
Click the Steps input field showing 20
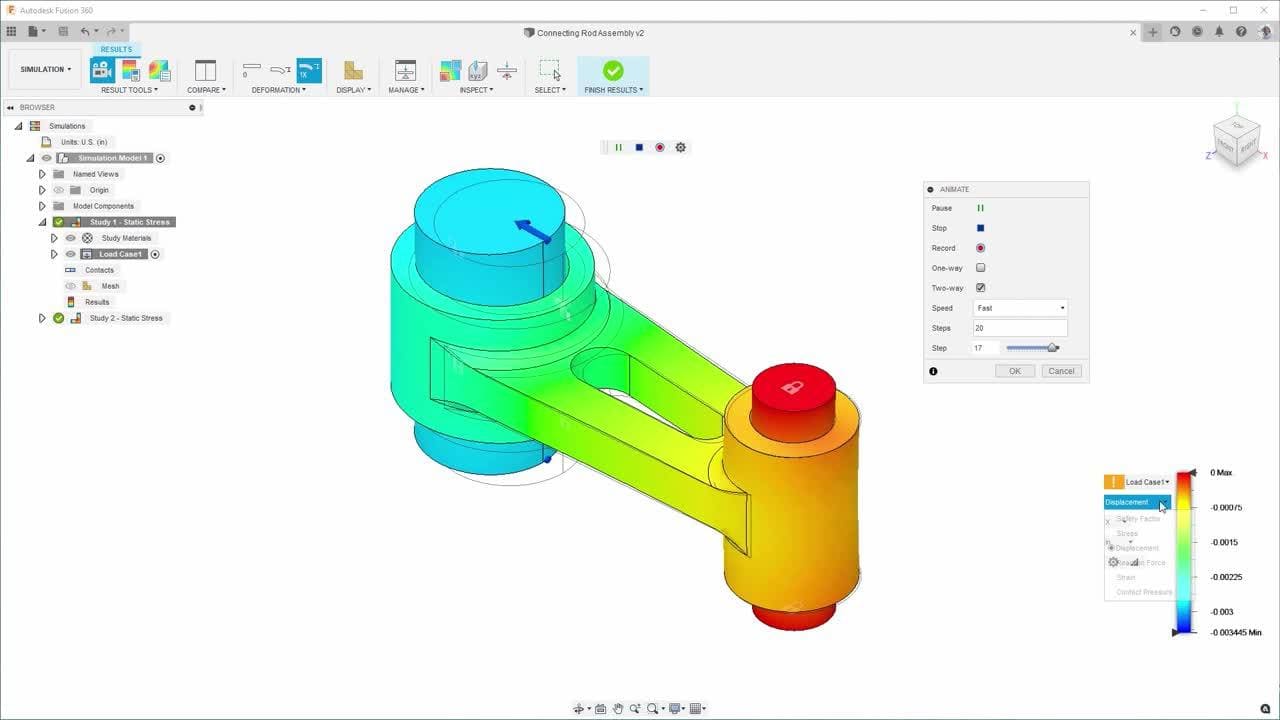coord(1020,328)
